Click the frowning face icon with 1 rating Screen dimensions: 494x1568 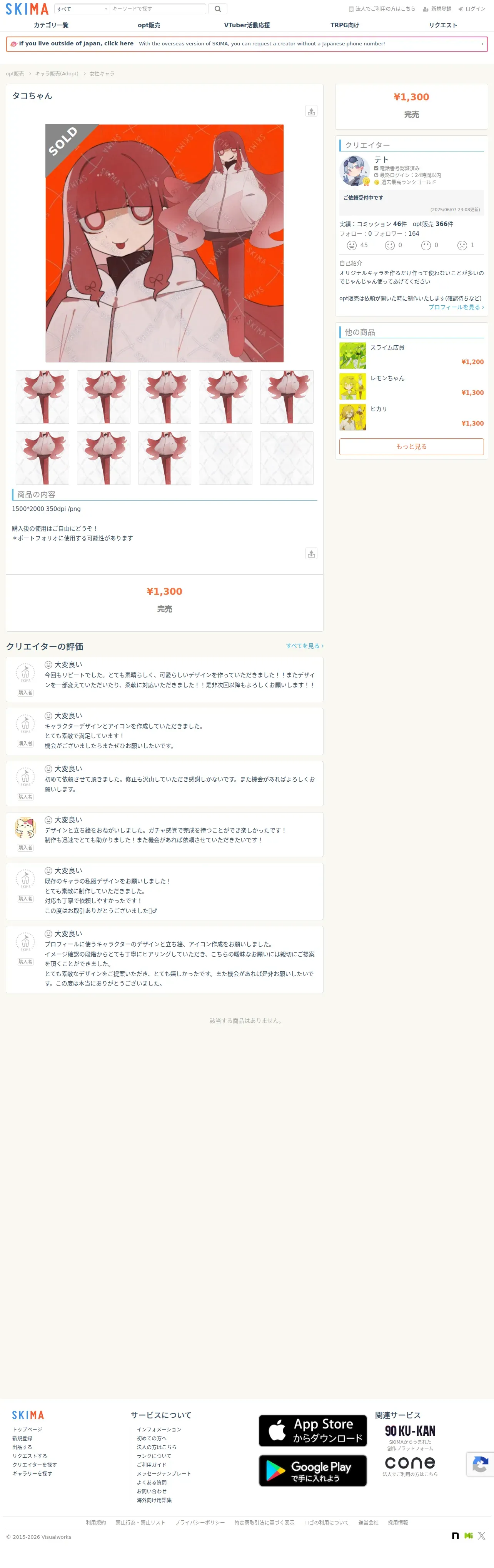tap(462, 245)
